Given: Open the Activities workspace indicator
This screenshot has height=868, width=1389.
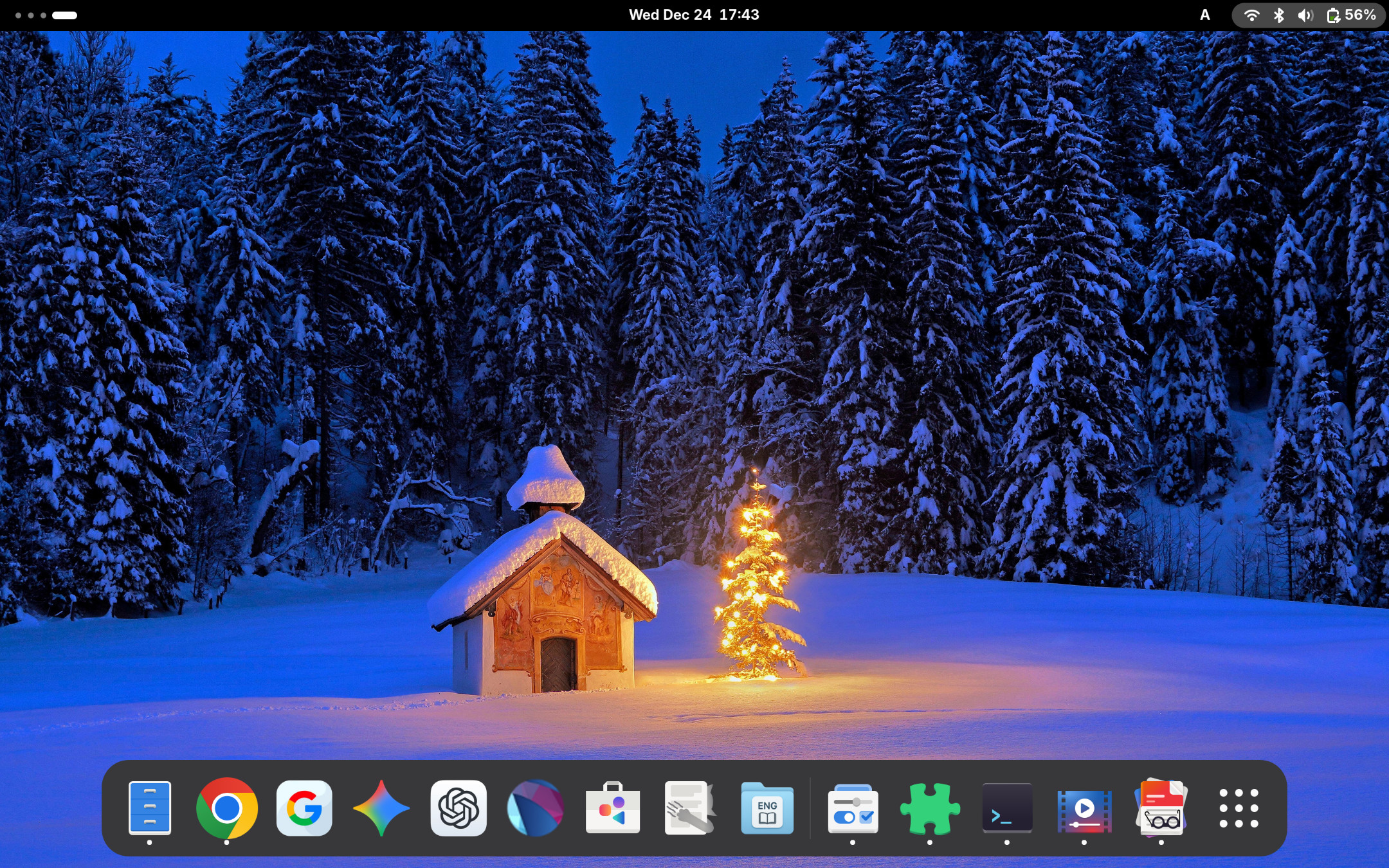Looking at the screenshot, I should 46,15.
